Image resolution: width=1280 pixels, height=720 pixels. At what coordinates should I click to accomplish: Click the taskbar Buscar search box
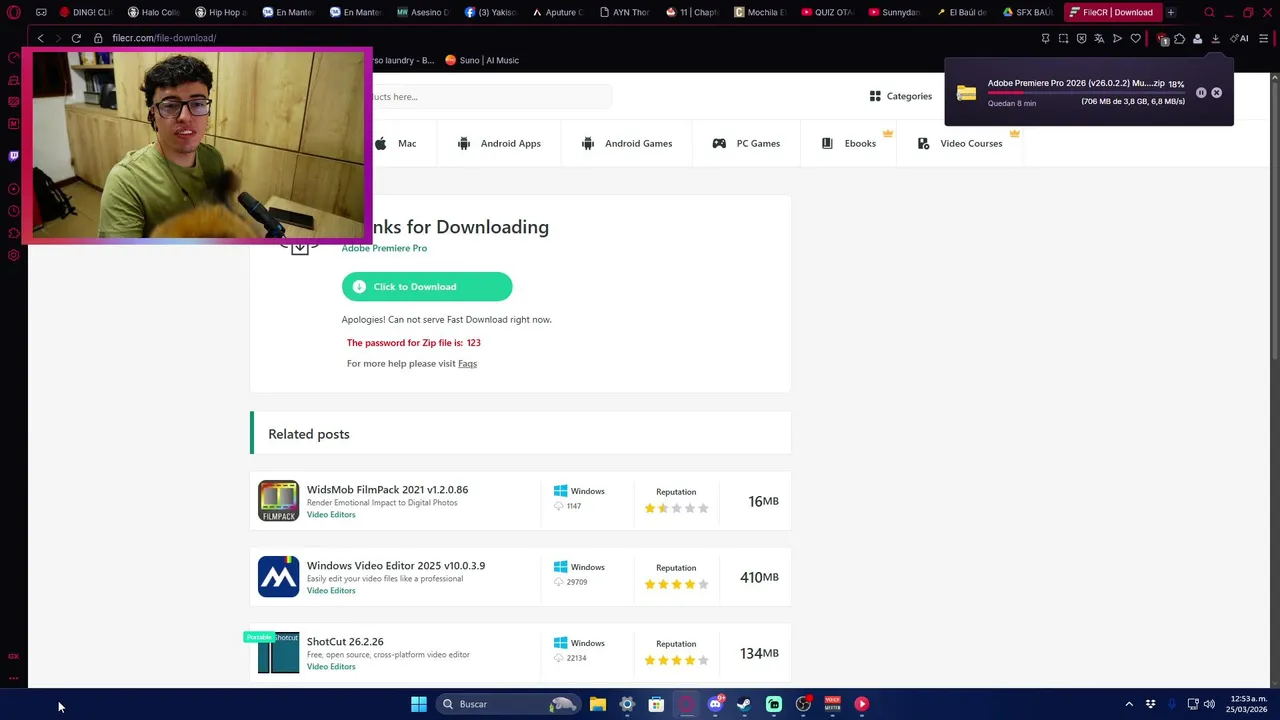coord(510,704)
